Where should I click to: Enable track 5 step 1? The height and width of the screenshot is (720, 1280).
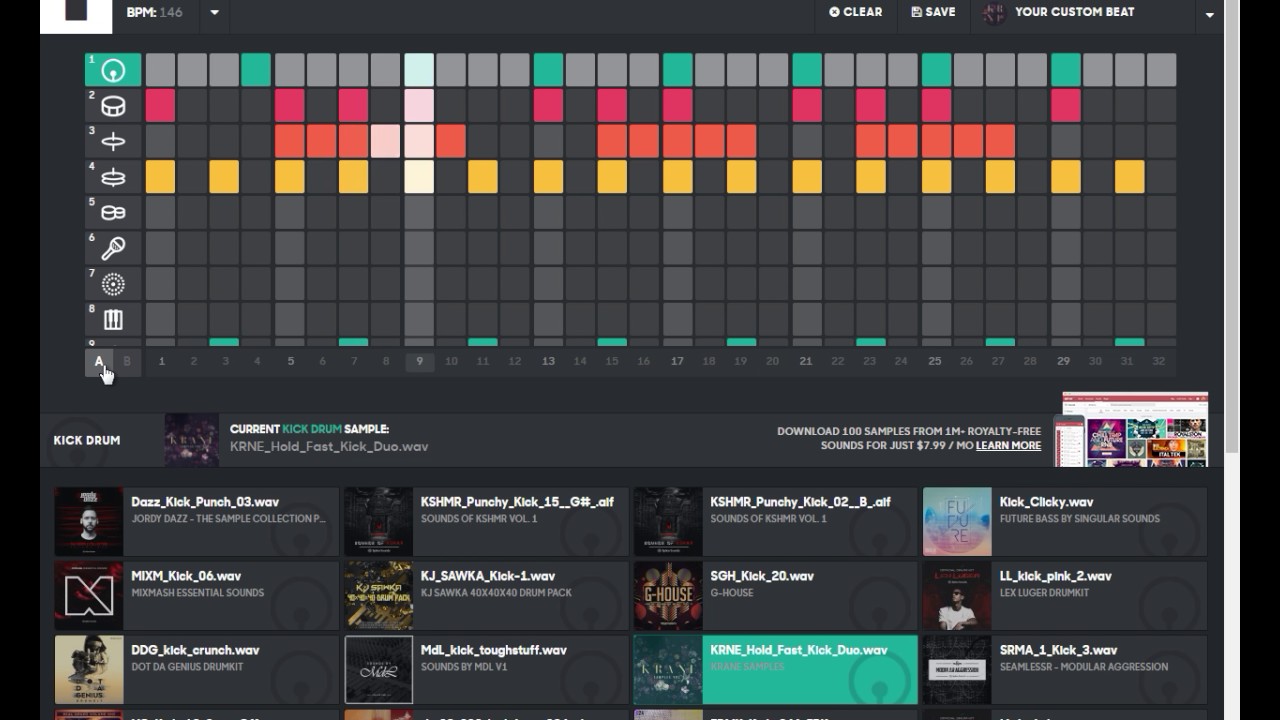pyautogui.click(x=160, y=212)
